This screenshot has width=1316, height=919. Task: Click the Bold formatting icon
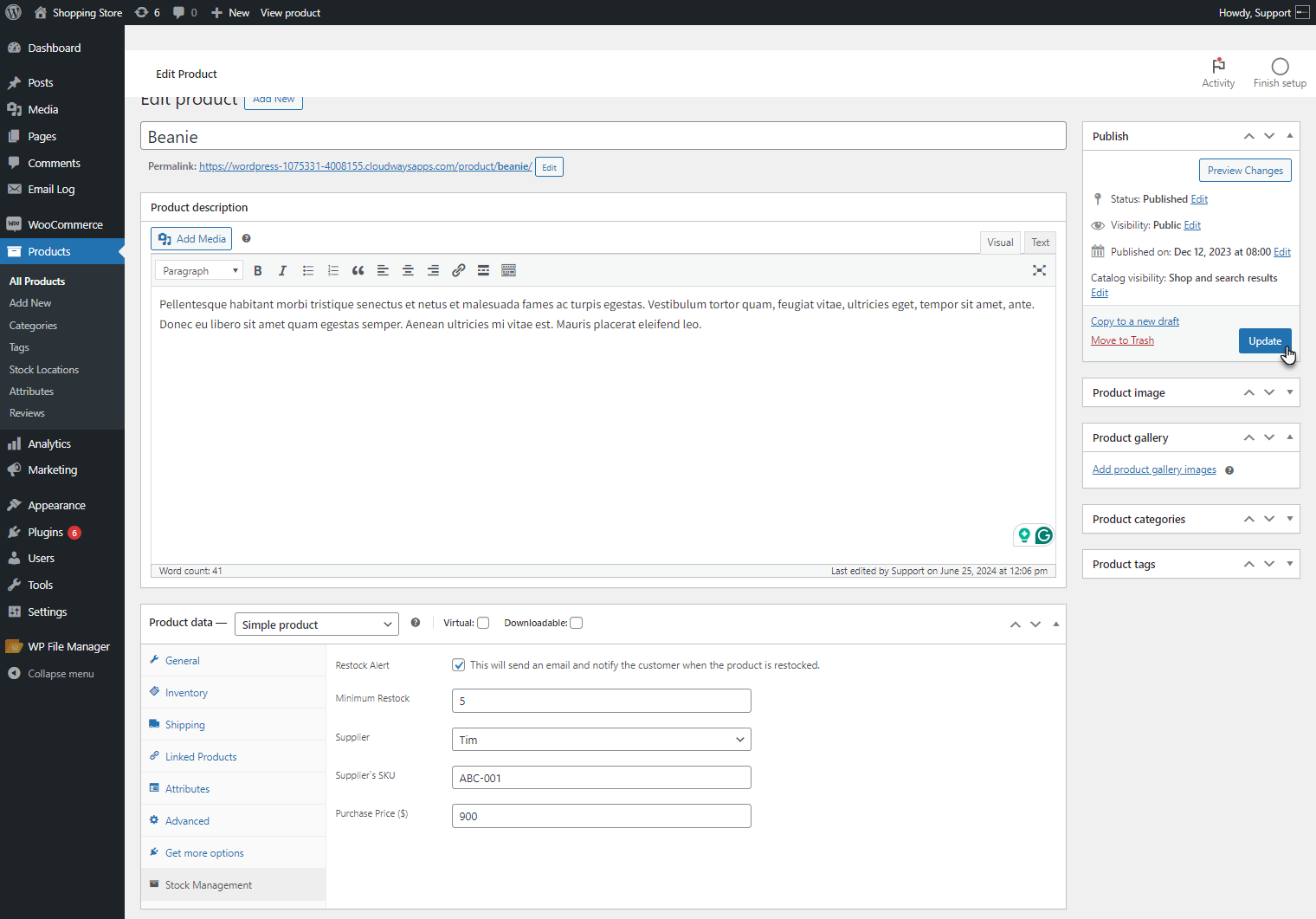(x=258, y=271)
